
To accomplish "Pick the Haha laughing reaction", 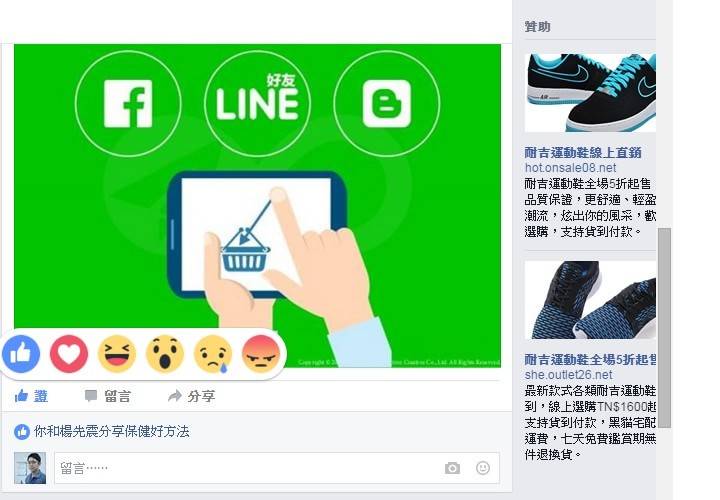I will click(117, 354).
